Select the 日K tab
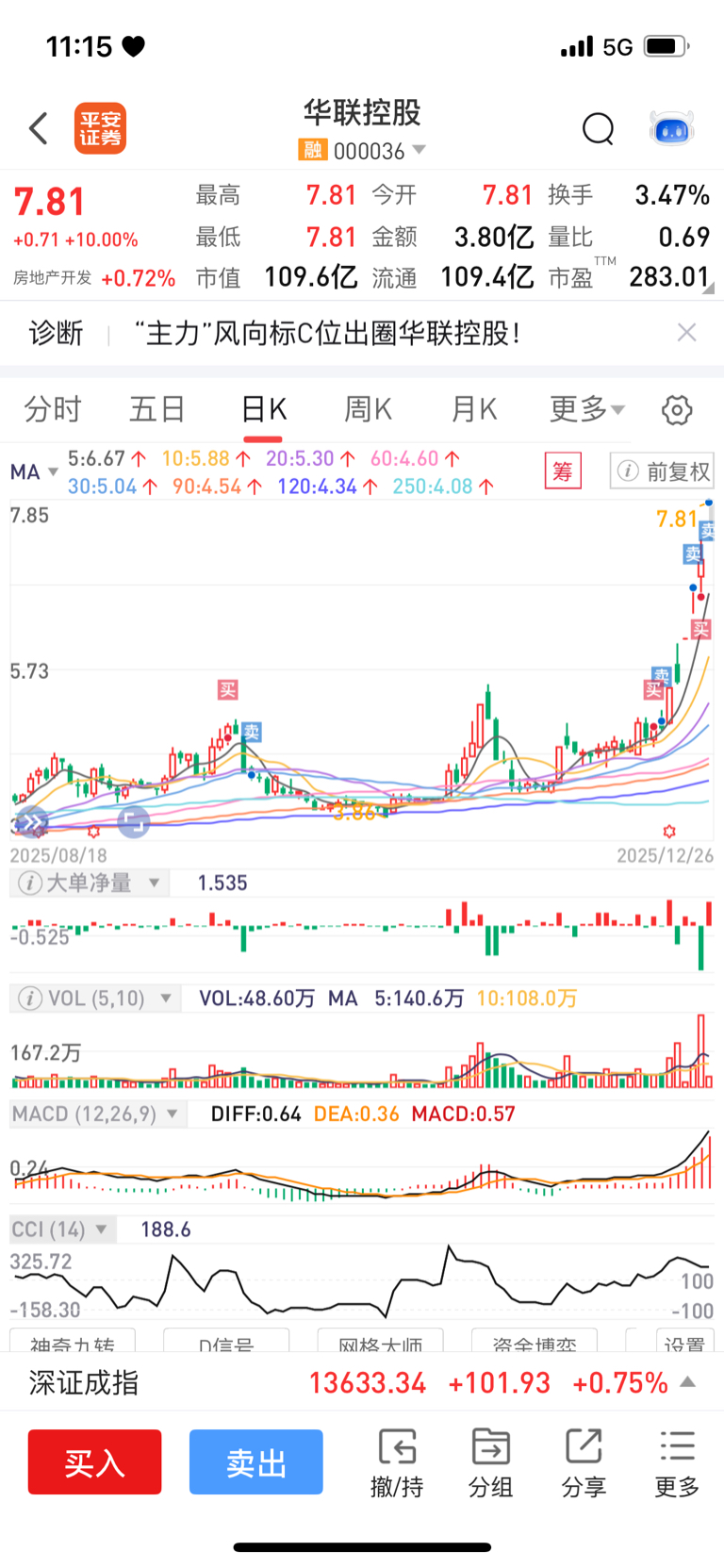The height and width of the screenshot is (1568, 724). pyautogui.click(x=264, y=409)
